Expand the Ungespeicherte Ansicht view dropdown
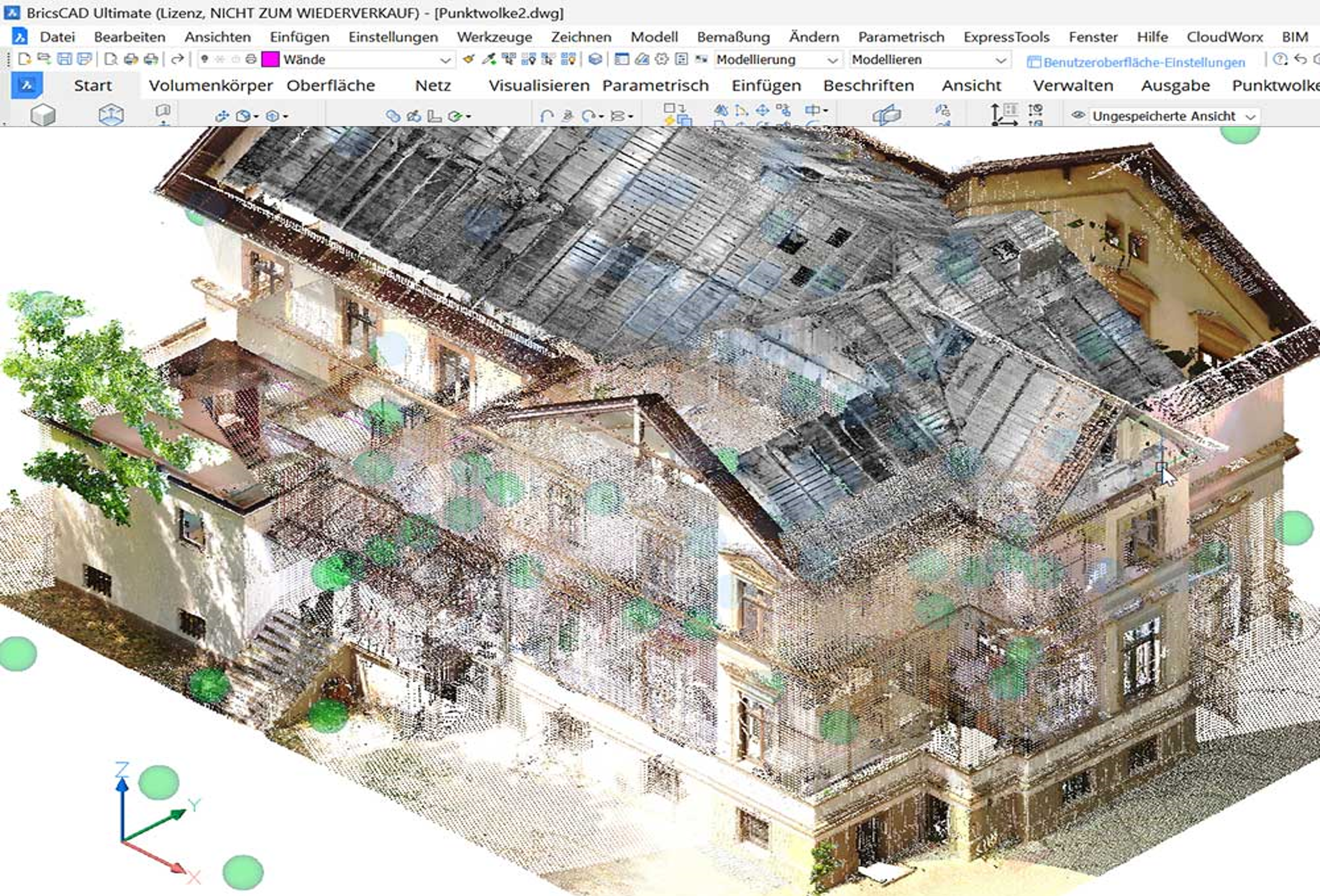This screenshot has width=1320, height=896. pos(1250,117)
